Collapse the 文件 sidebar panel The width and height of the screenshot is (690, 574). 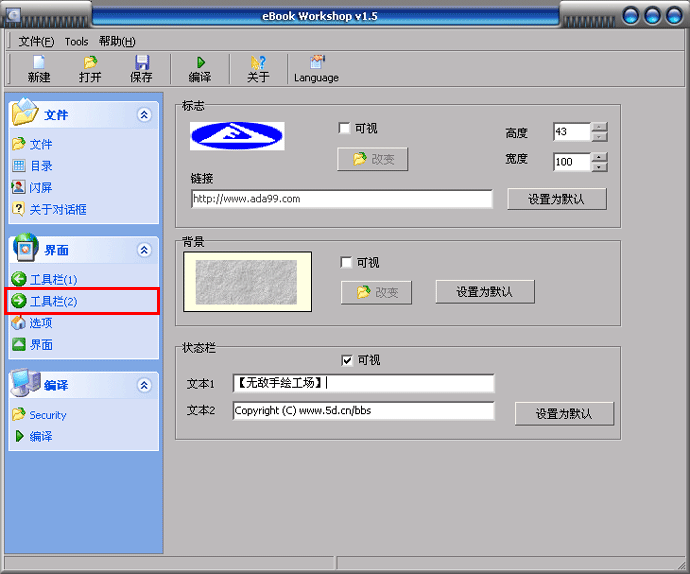(x=144, y=116)
